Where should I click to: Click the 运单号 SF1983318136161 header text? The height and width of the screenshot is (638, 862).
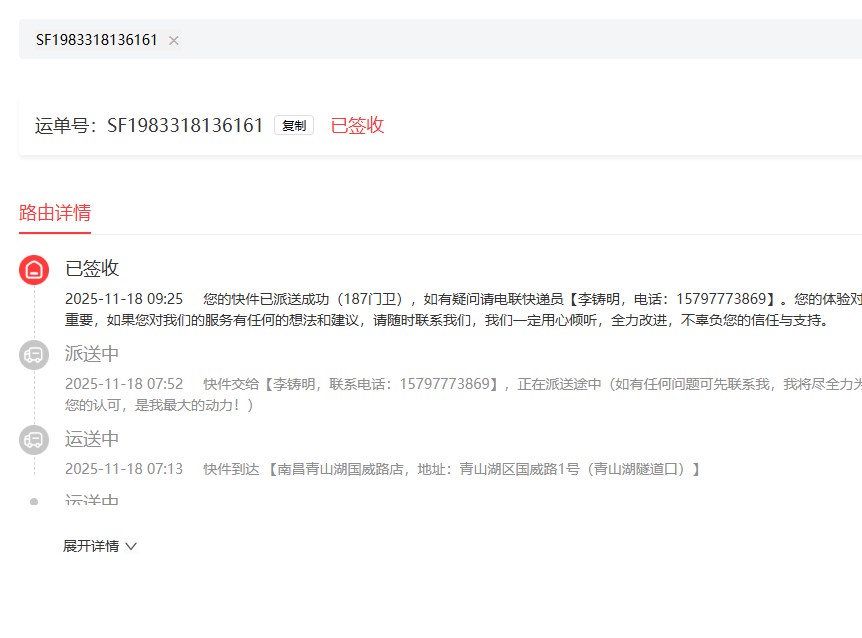click(149, 125)
